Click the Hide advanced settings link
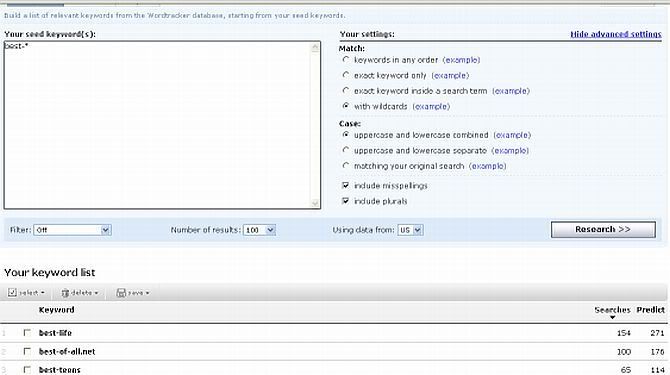 coord(616,34)
